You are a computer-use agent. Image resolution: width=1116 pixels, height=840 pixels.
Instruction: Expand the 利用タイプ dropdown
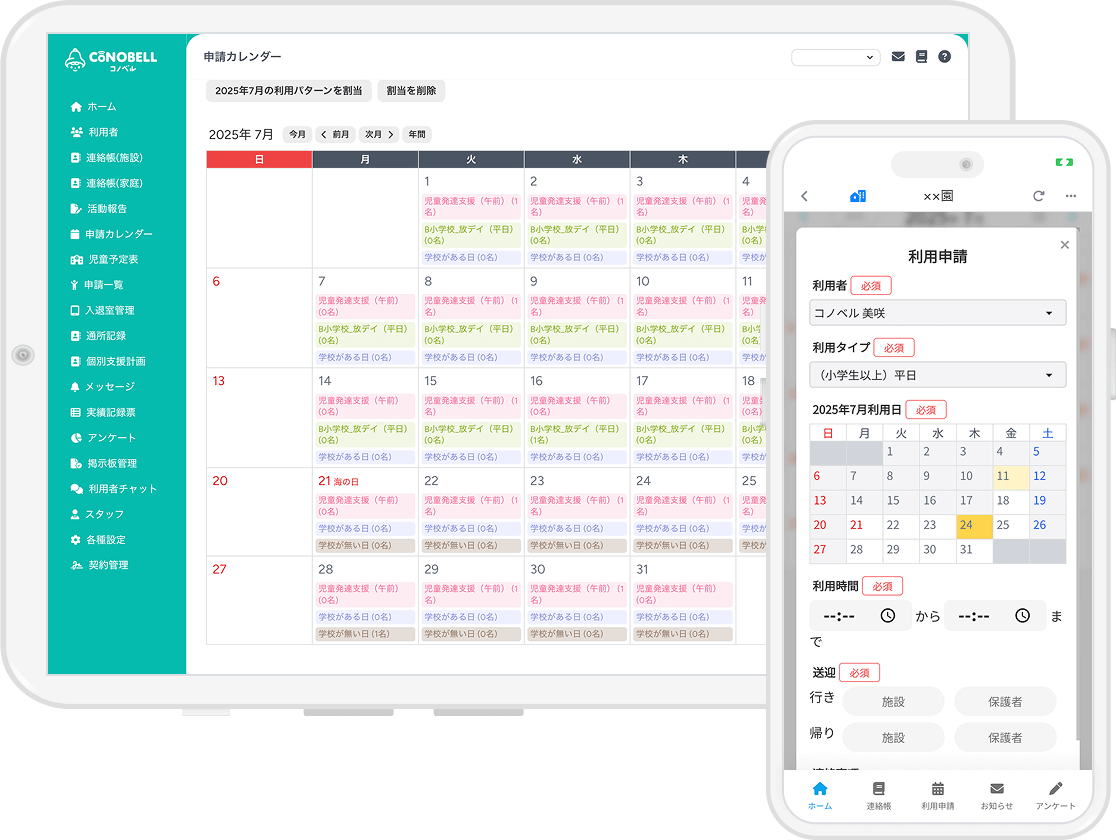pos(937,375)
